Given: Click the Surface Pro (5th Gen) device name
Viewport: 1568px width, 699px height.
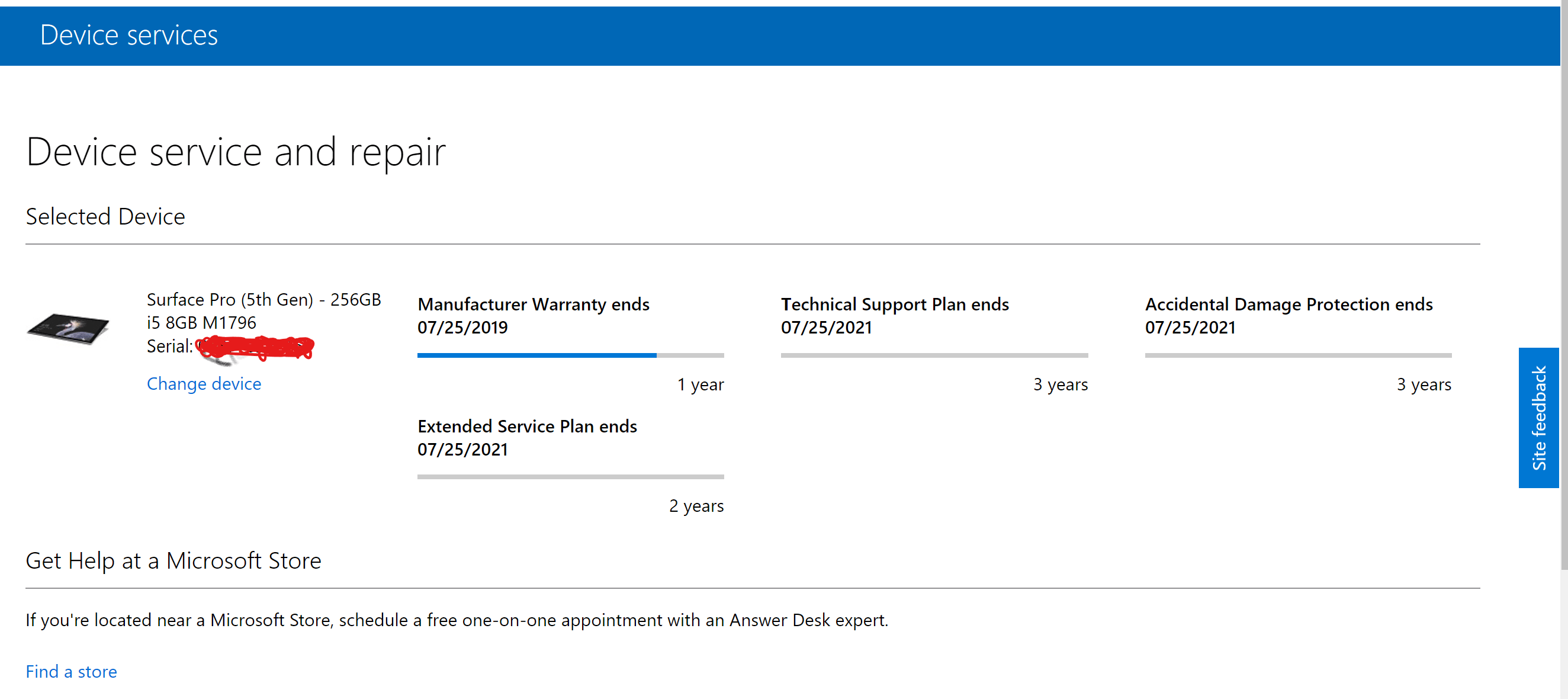Looking at the screenshot, I should [x=263, y=299].
